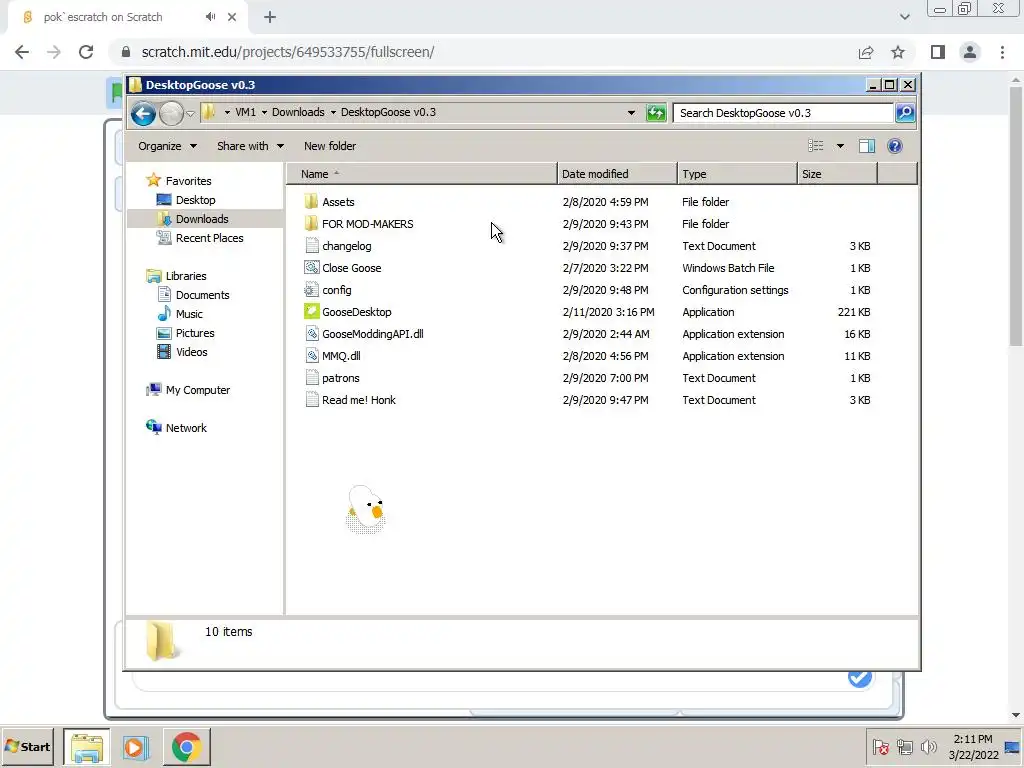
Task: Click the change view icon
Action: pyautogui.click(x=815, y=146)
